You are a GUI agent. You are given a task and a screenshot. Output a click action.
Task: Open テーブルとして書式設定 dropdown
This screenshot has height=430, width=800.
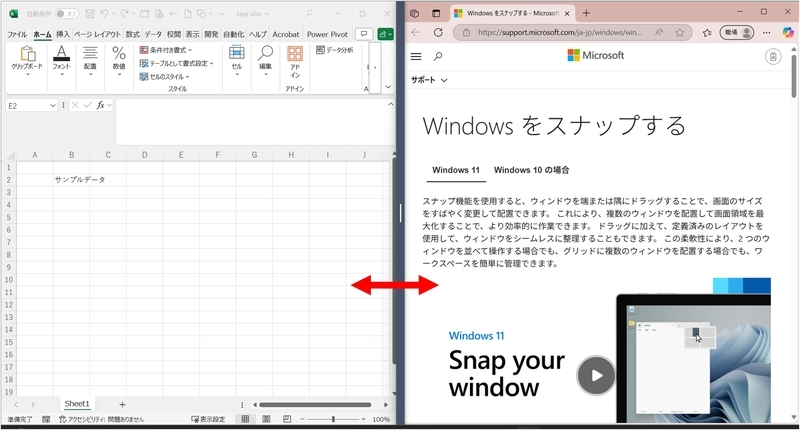[x=177, y=63]
